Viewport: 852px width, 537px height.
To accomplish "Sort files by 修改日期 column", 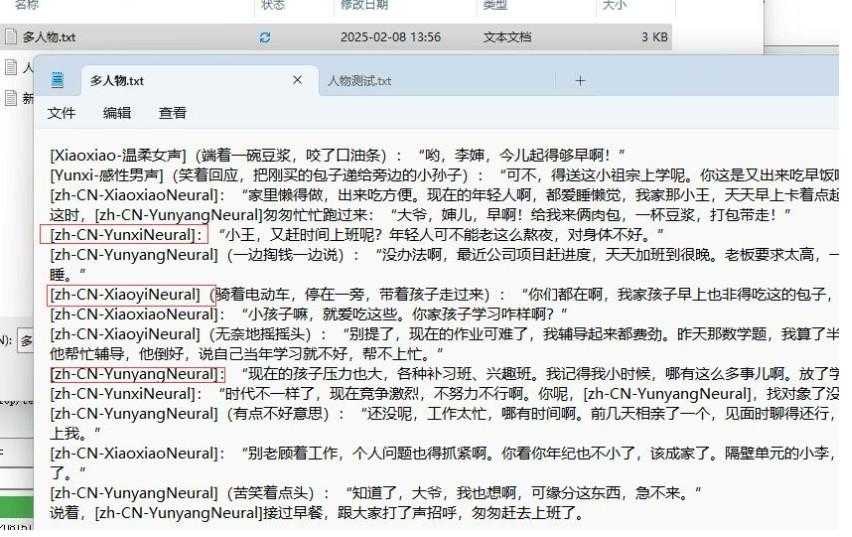I will (x=362, y=5).
